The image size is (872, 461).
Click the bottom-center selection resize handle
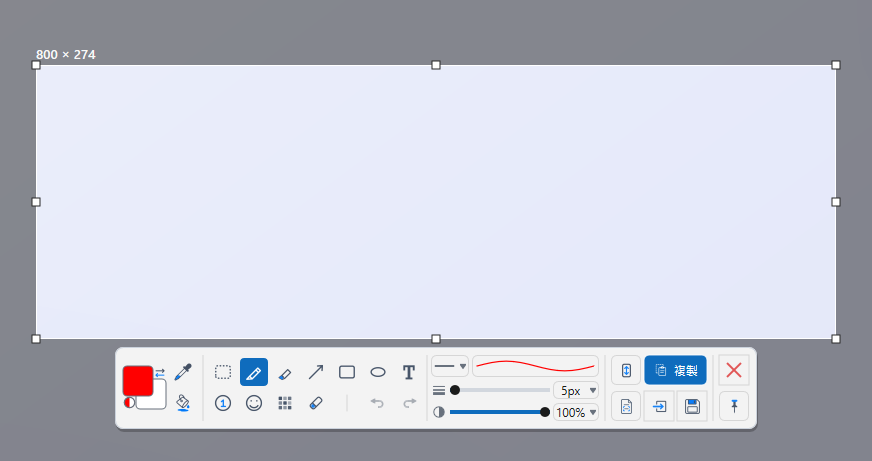point(436,339)
